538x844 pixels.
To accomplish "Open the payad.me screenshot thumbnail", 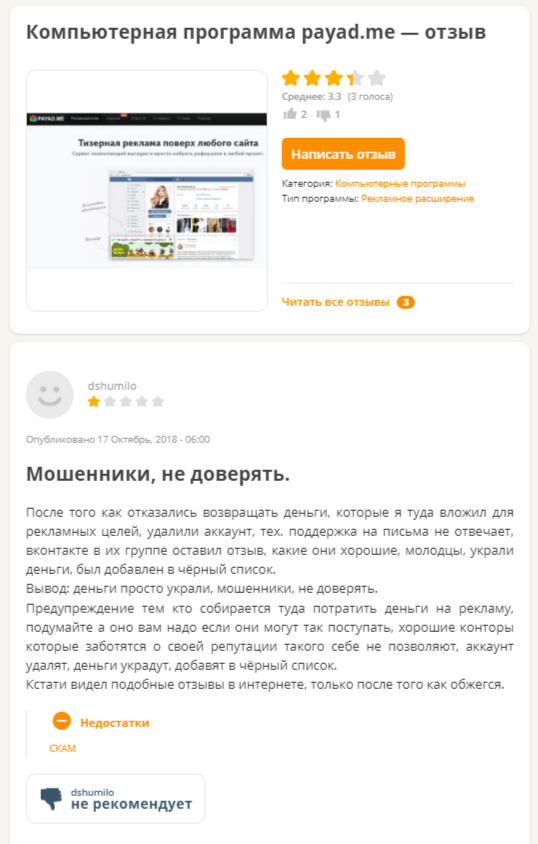I will click(x=147, y=191).
